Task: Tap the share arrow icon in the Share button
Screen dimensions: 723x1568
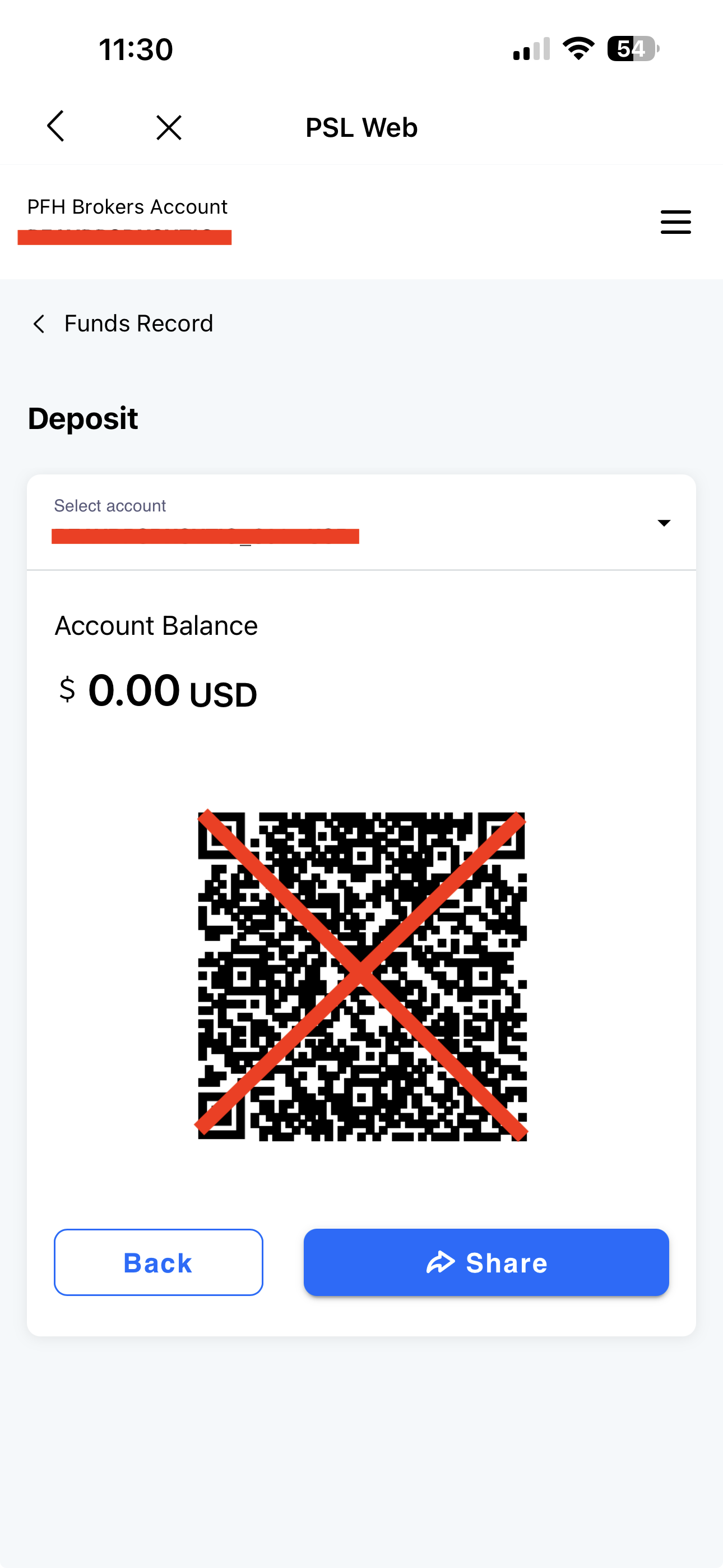Action: [441, 1262]
